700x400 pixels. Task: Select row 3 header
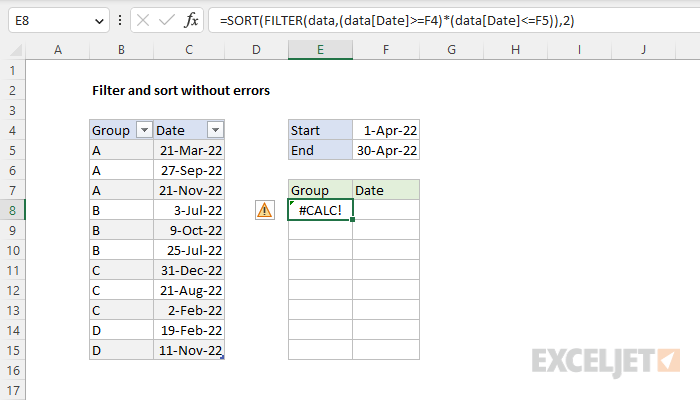coord(12,110)
